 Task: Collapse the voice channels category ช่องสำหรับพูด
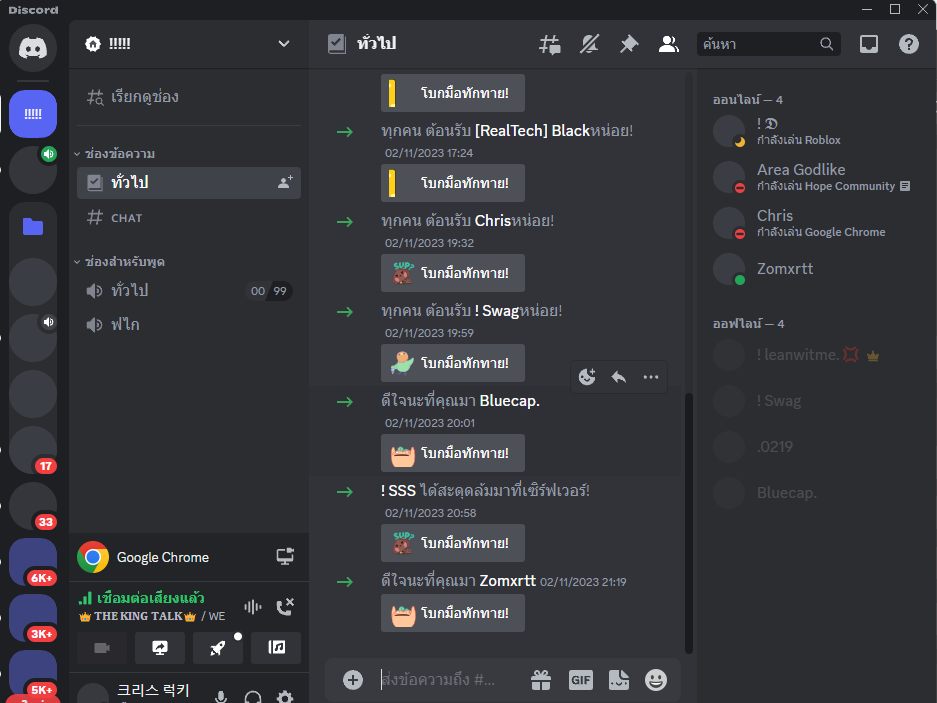[x=120, y=262]
